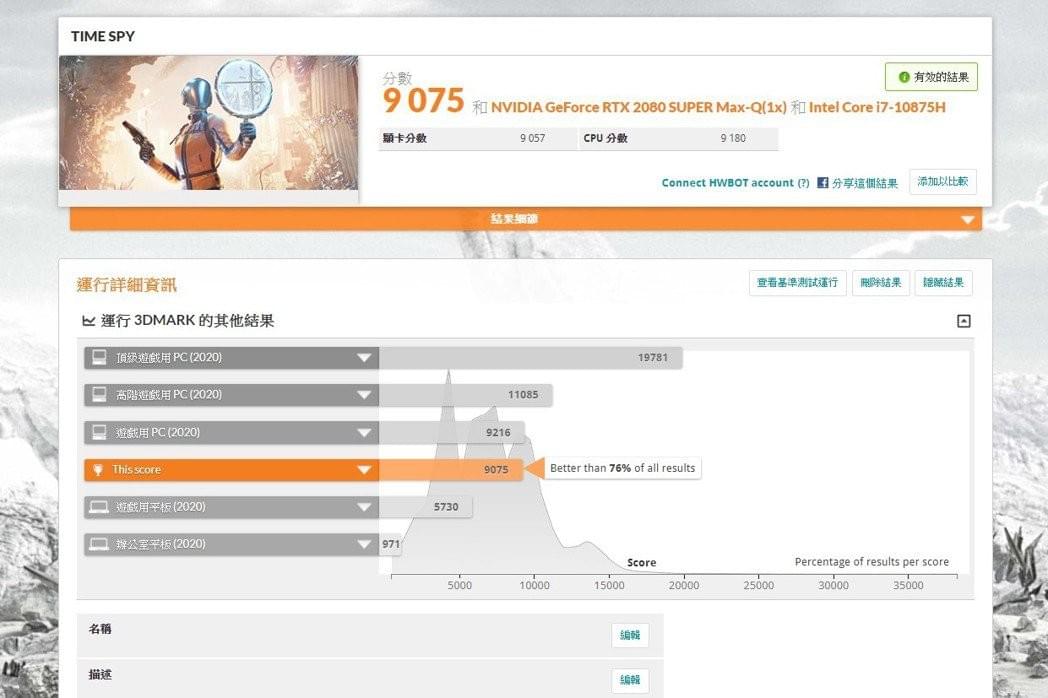Image resolution: width=1048 pixels, height=698 pixels.
Task: Click the 刪除結果 delete result button
Action: [x=880, y=283]
